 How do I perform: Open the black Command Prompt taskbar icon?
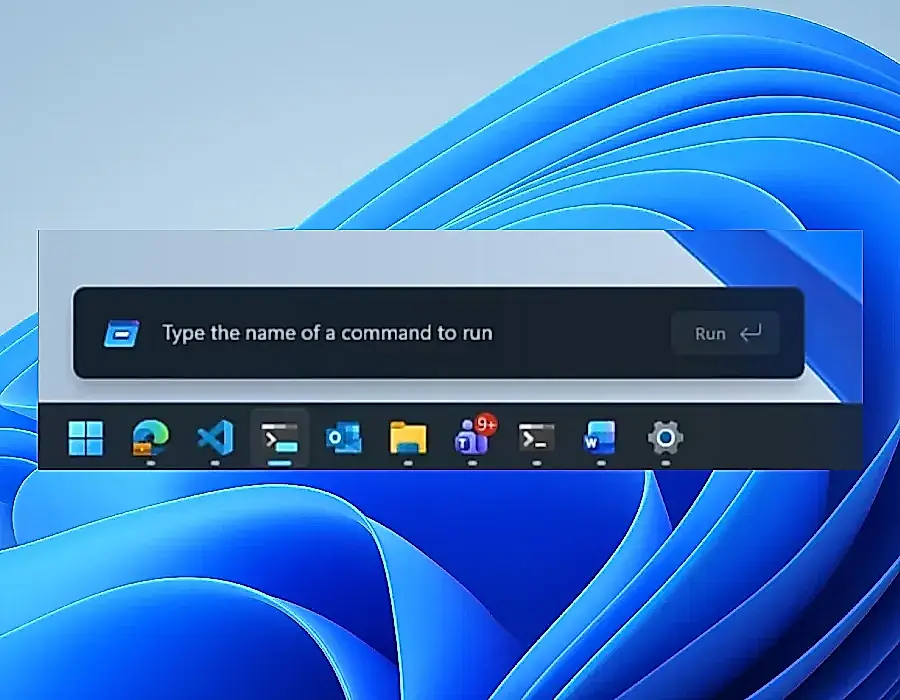[536, 438]
